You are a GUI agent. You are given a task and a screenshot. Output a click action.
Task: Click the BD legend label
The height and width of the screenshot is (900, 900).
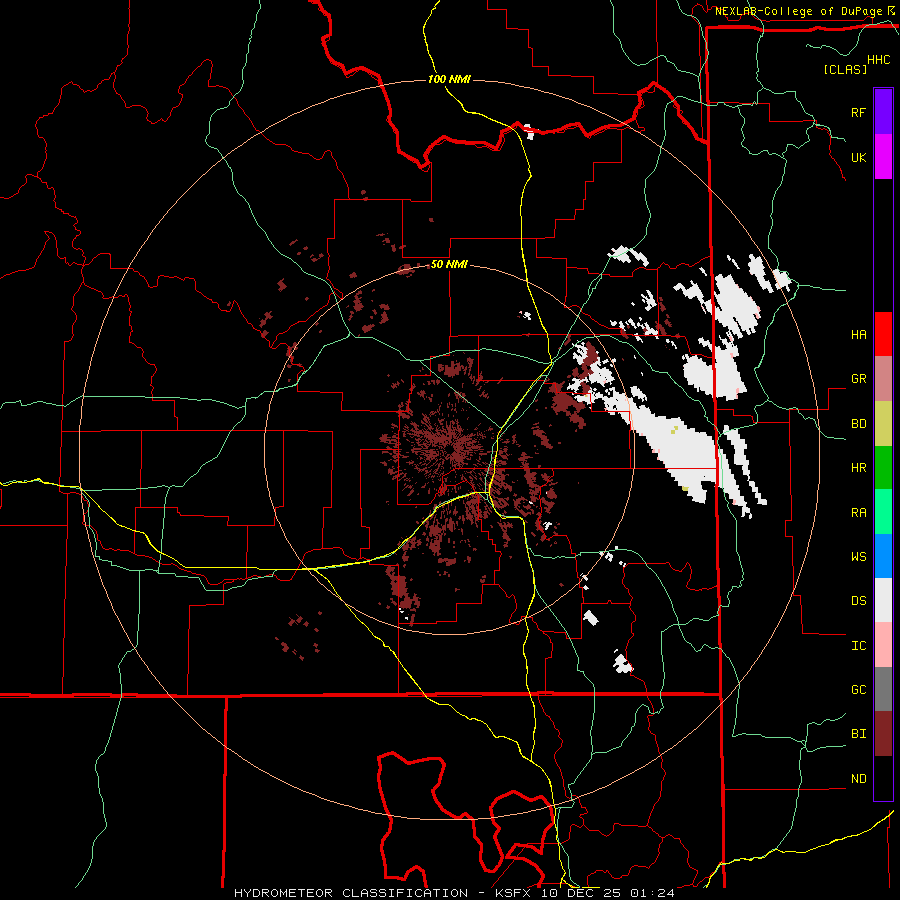858,424
